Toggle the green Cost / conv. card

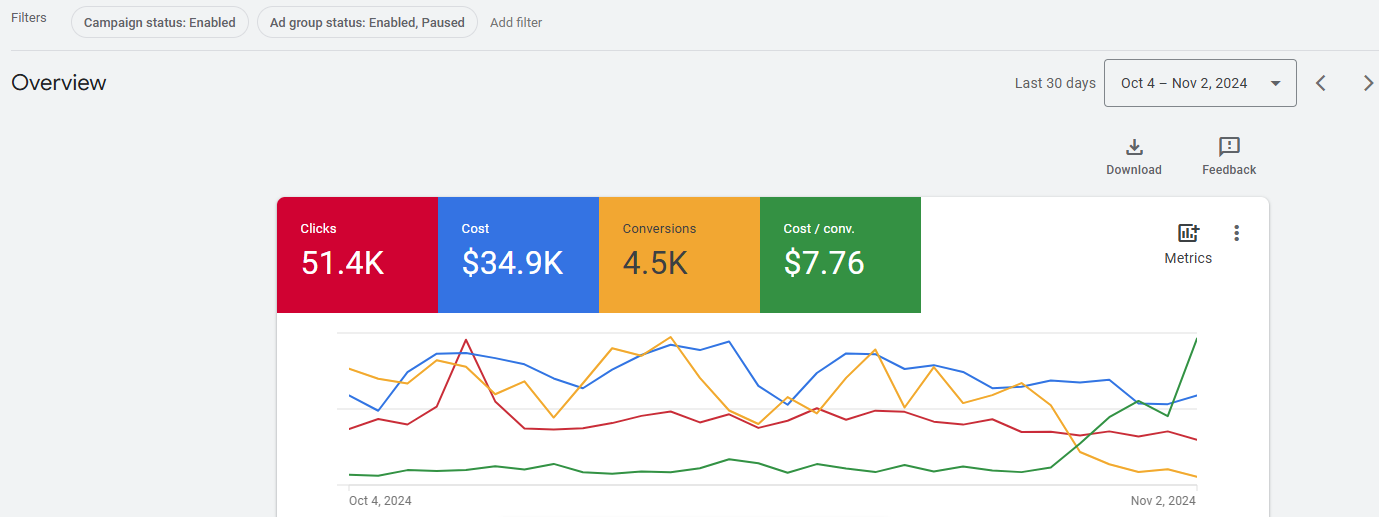pyautogui.click(x=840, y=255)
